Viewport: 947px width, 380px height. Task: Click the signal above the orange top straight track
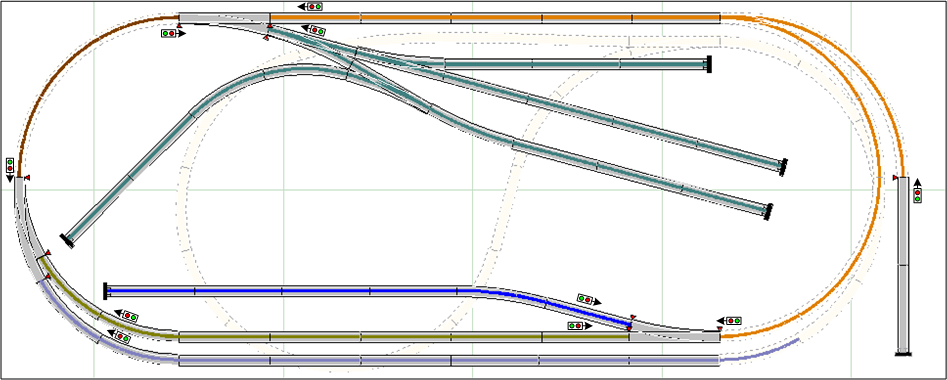coord(311,7)
